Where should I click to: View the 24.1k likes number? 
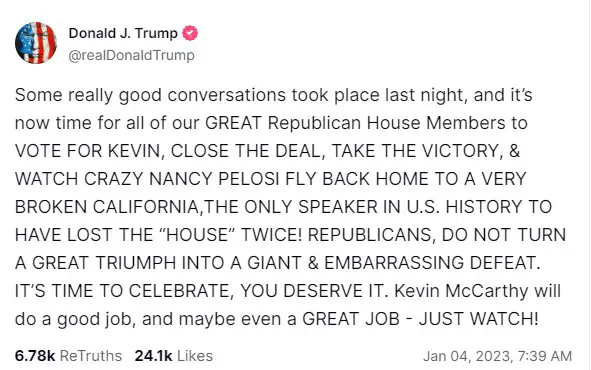(153, 356)
